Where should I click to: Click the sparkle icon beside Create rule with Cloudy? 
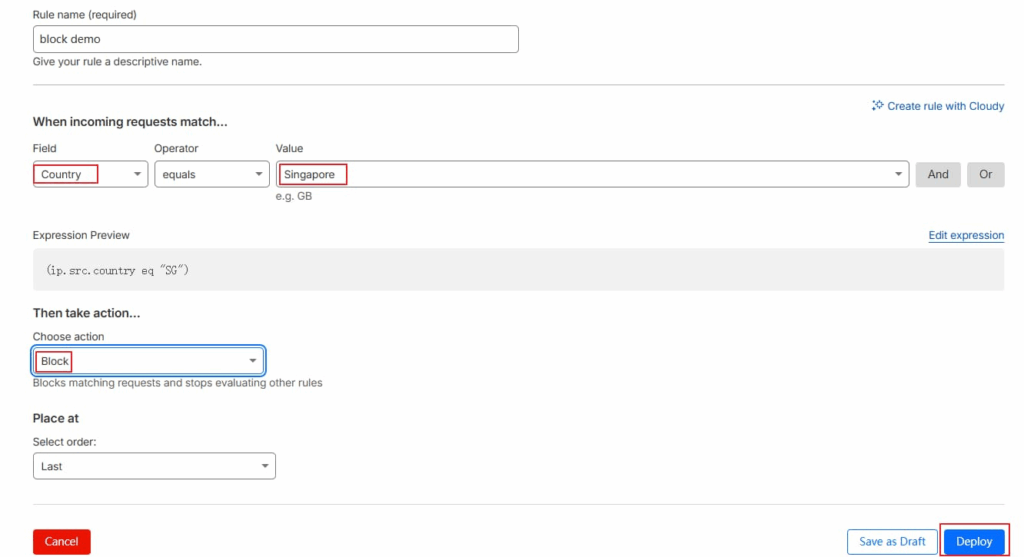pyautogui.click(x=877, y=105)
